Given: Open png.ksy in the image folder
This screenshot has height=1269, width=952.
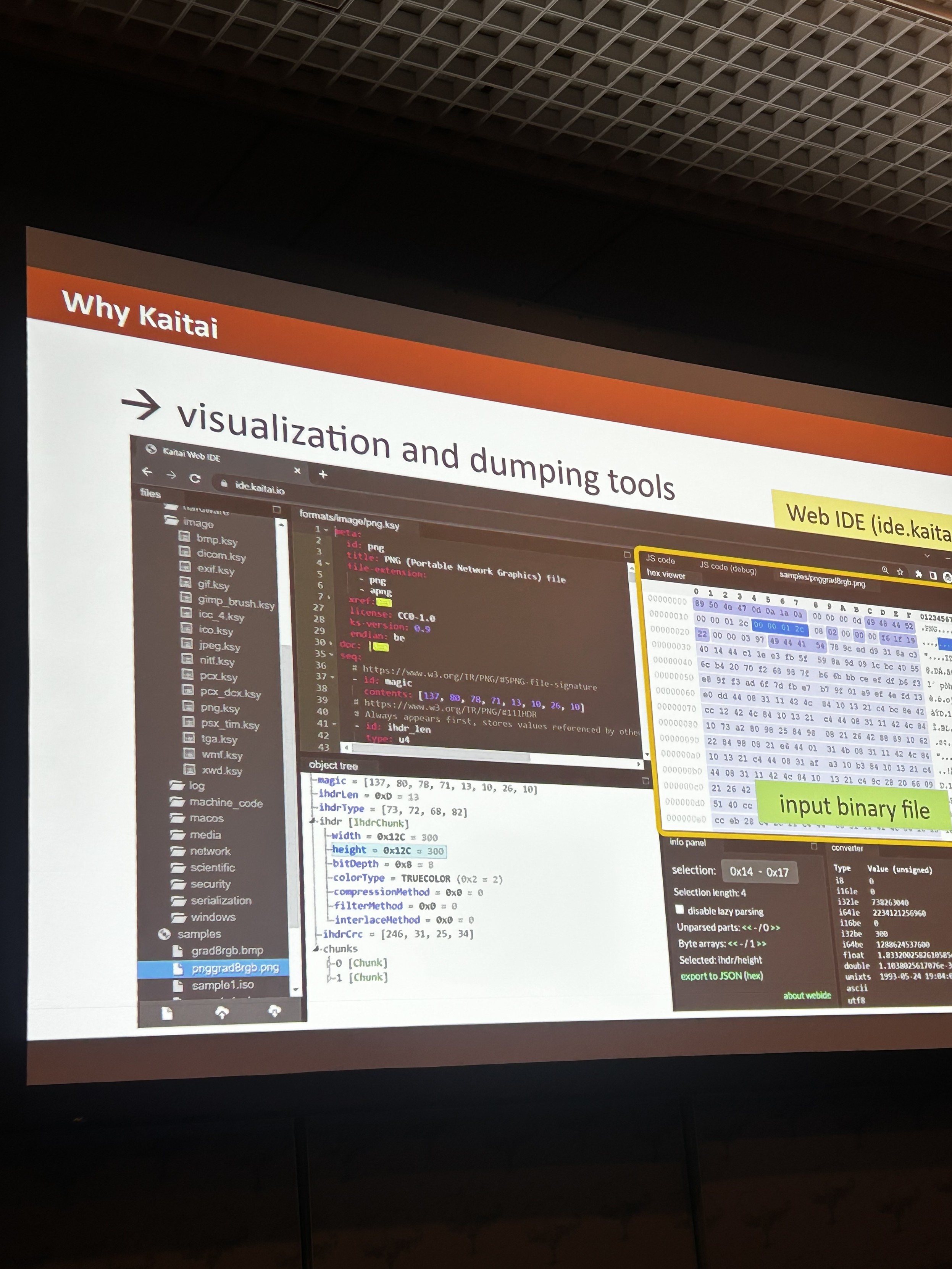Looking at the screenshot, I should [x=220, y=708].
